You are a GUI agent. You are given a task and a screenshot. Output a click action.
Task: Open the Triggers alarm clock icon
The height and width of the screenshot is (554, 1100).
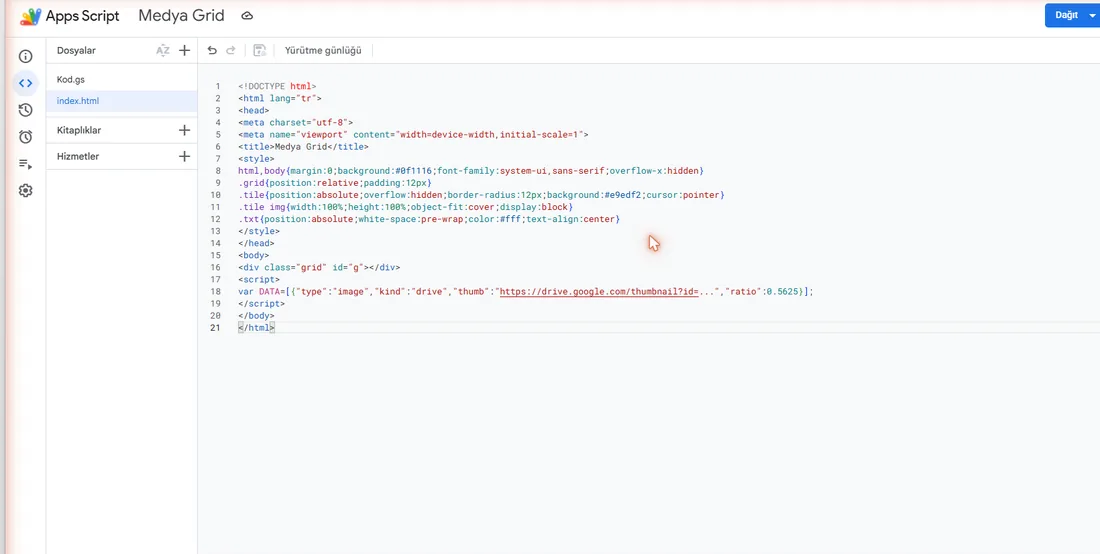click(25, 137)
